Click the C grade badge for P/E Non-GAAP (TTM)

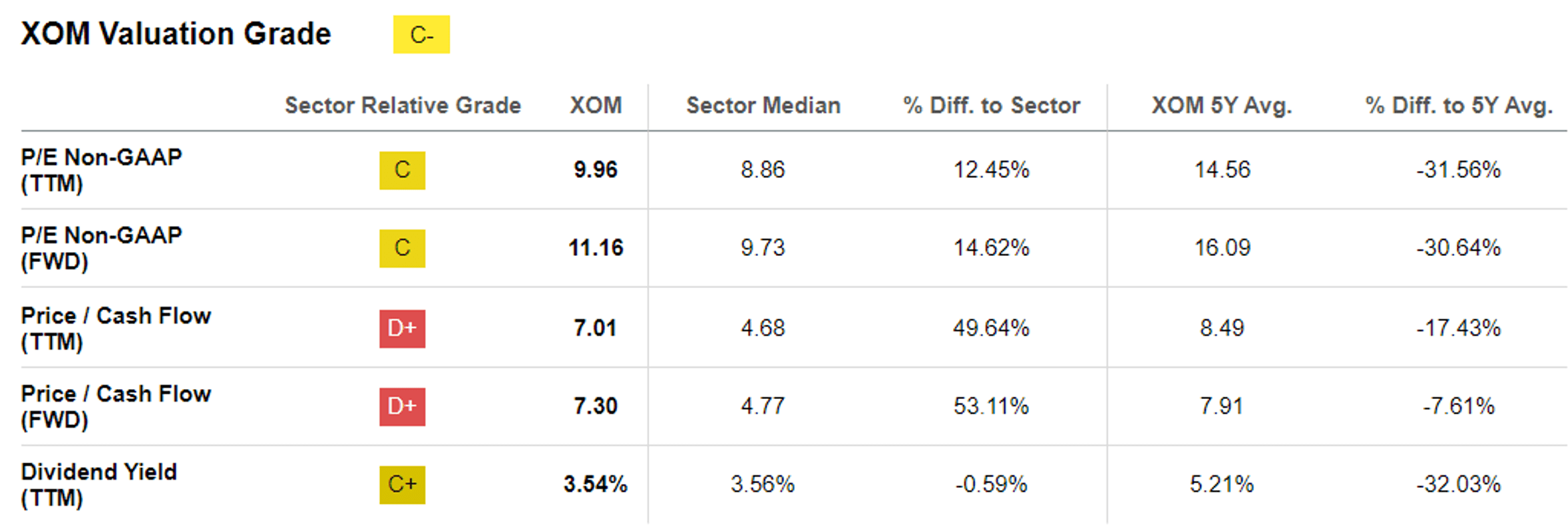402,170
